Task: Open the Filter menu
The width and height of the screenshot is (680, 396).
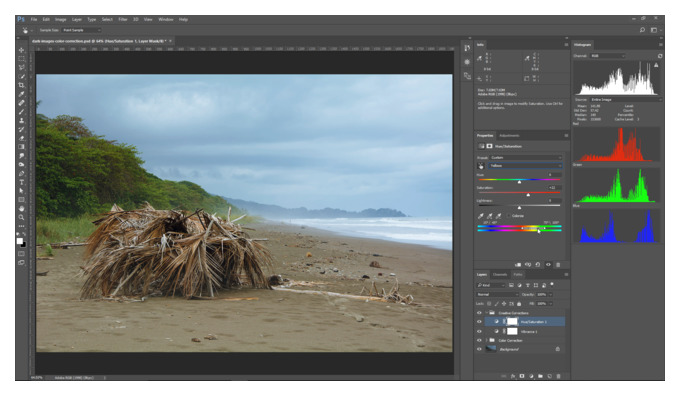Action: pos(123,20)
